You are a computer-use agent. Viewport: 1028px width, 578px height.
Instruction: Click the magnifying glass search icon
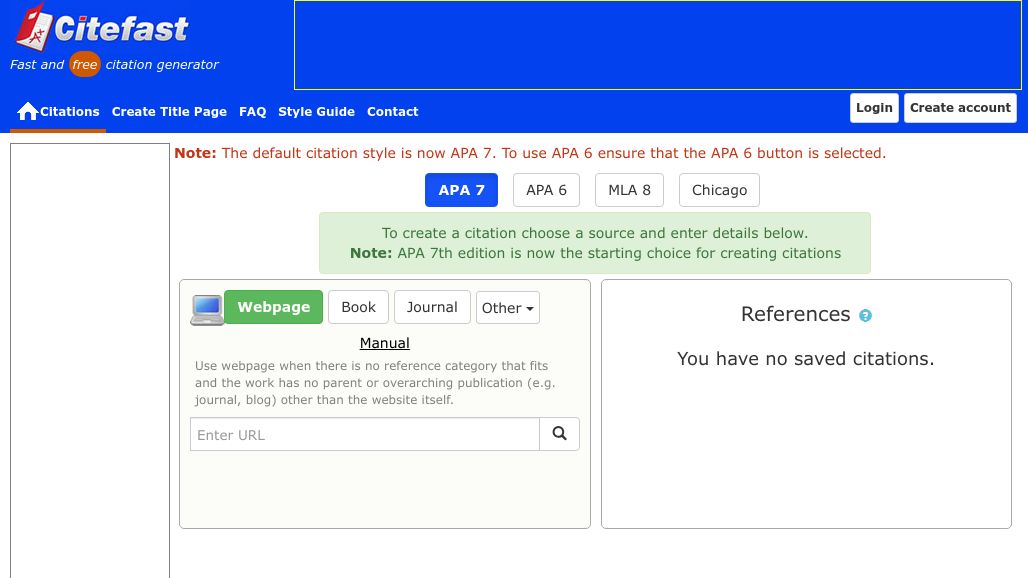click(x=559, y=434)
